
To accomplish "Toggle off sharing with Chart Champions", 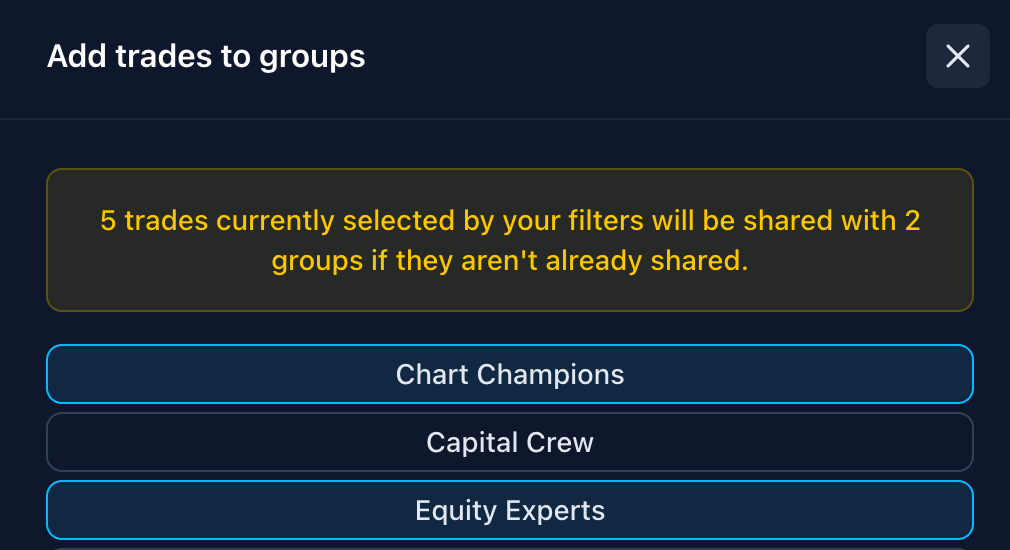I will click(510, 374).
